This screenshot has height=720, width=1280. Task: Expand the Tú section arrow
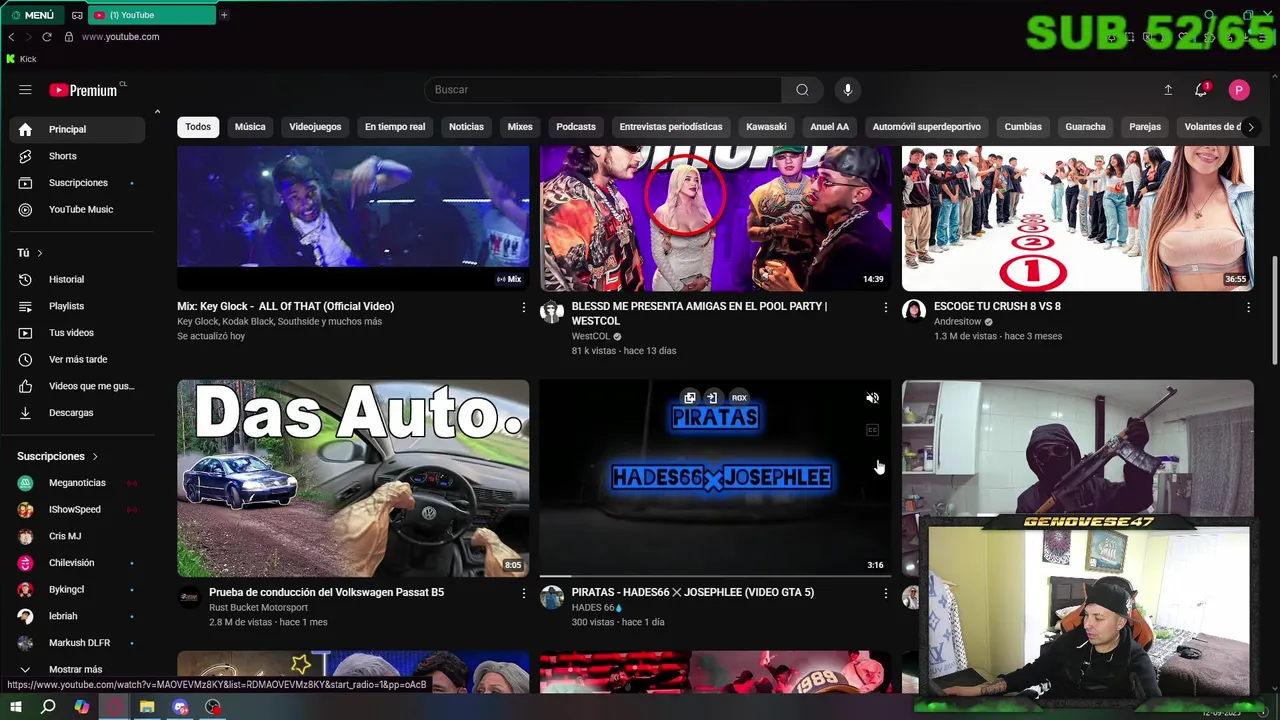coord(39,254)
